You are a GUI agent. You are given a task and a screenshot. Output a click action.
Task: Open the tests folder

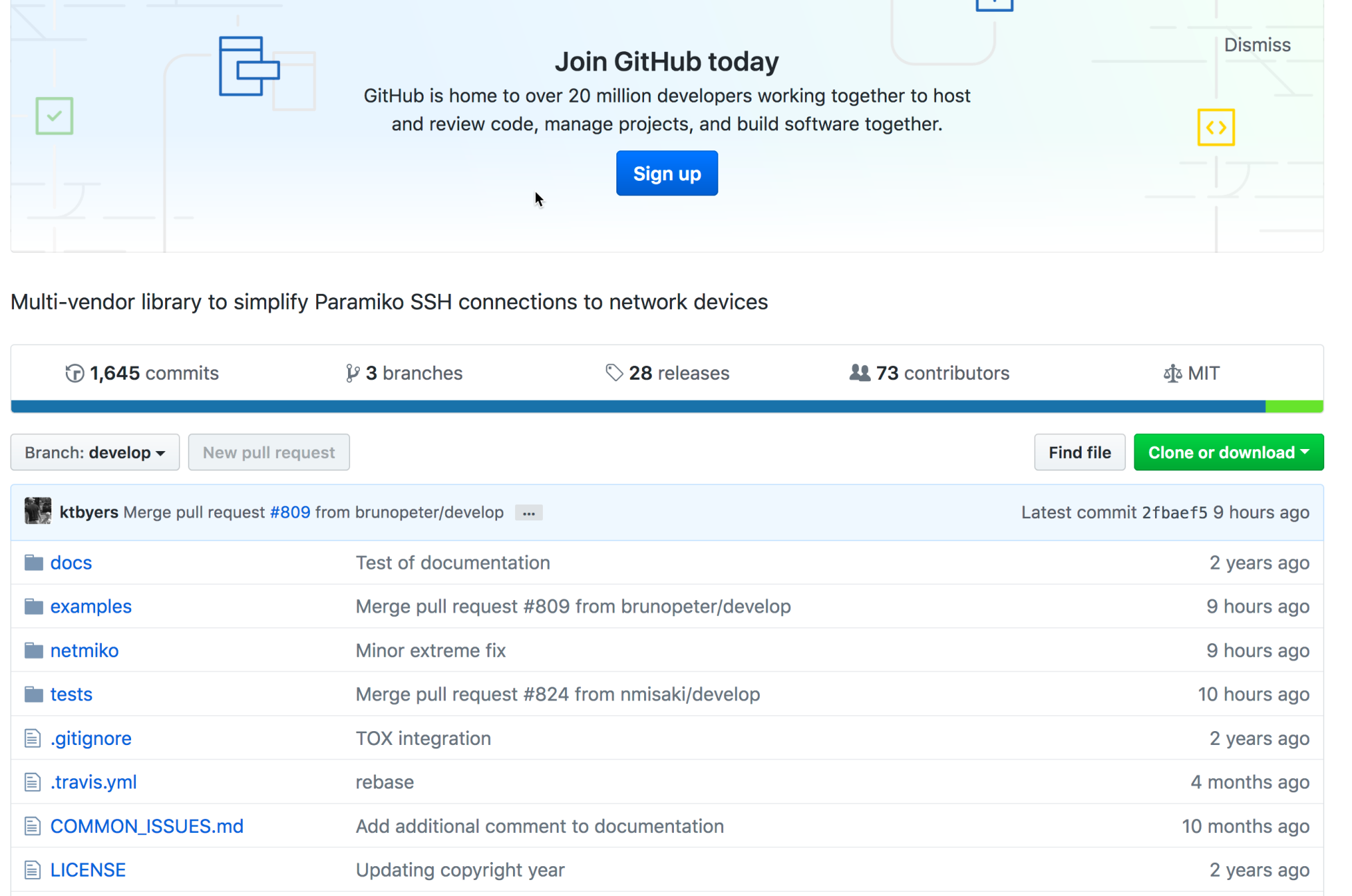71,694
